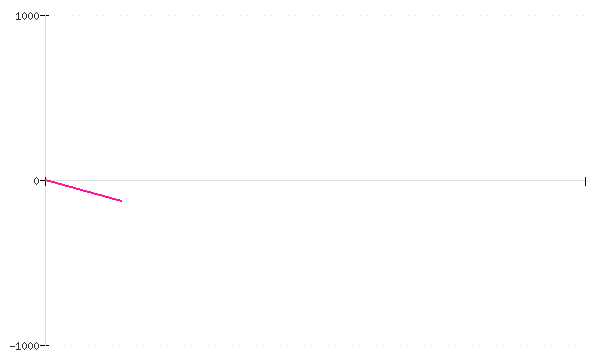Click the tick mark beside 1000

44,16
